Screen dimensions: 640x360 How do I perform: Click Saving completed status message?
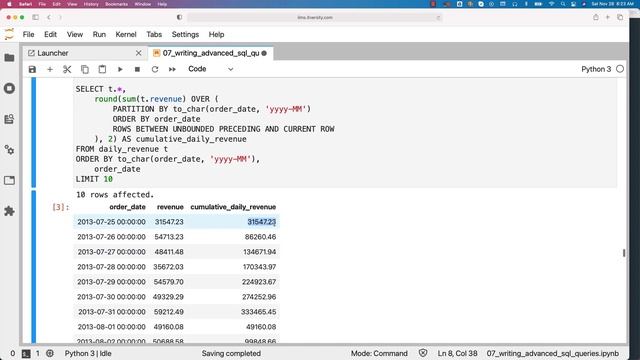(x=231, y=353)
